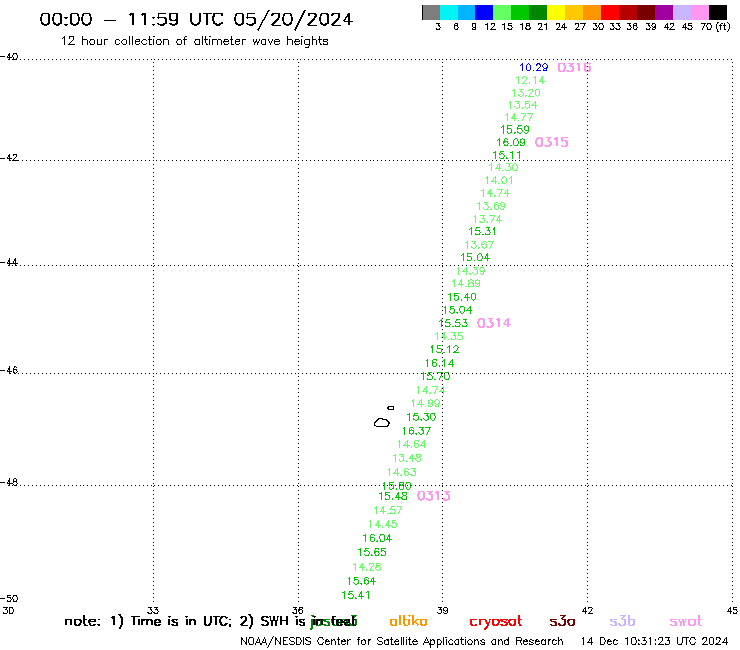This screenshot has width=740, height=650.
Task: Click the pure blue swatch in the legend
Action: click(484, 12)
